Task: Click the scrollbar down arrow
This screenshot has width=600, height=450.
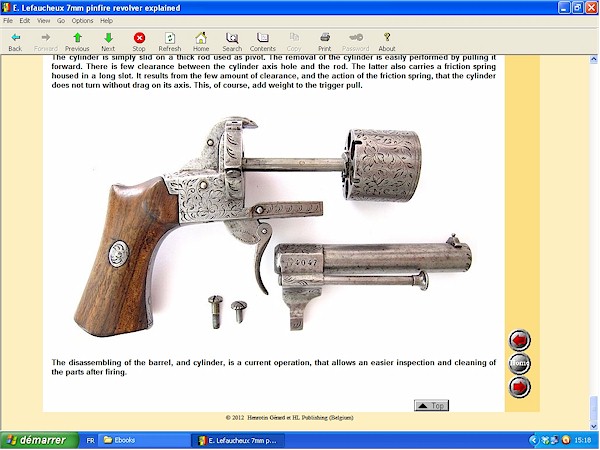Action: click(593, 426)
